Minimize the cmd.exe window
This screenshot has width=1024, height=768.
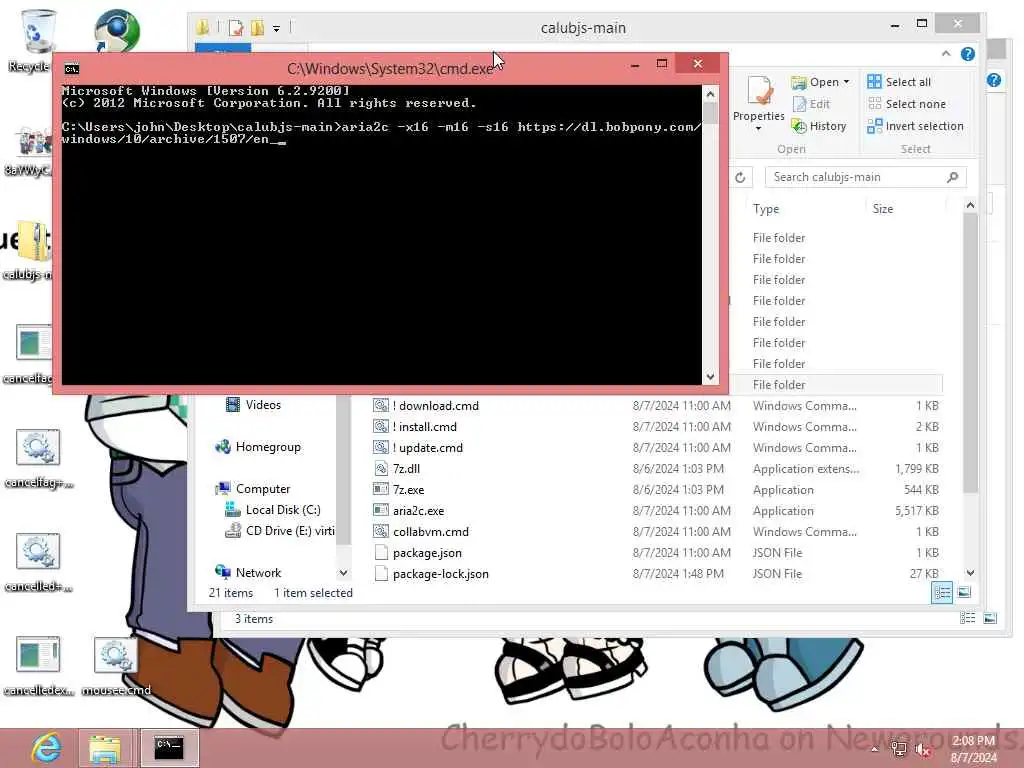[635, 64]
